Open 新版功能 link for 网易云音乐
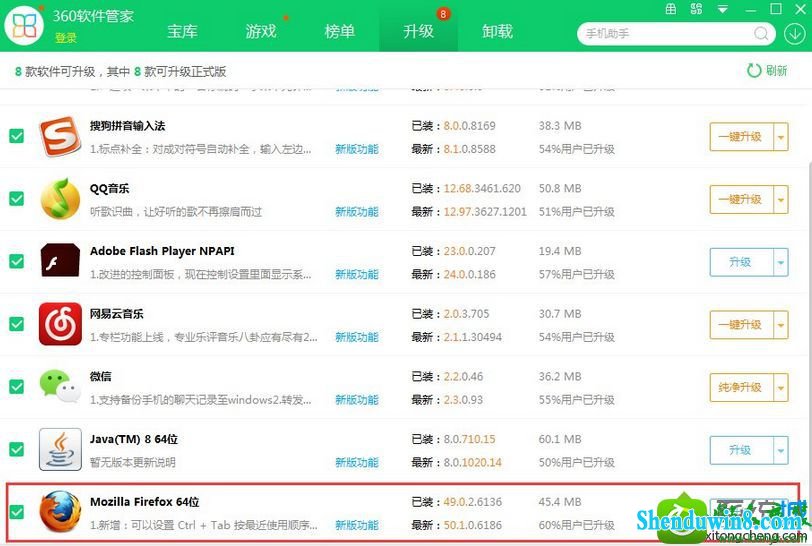This screenshot has width=812, height=546. pyautogui.click(x=357, y=337)
